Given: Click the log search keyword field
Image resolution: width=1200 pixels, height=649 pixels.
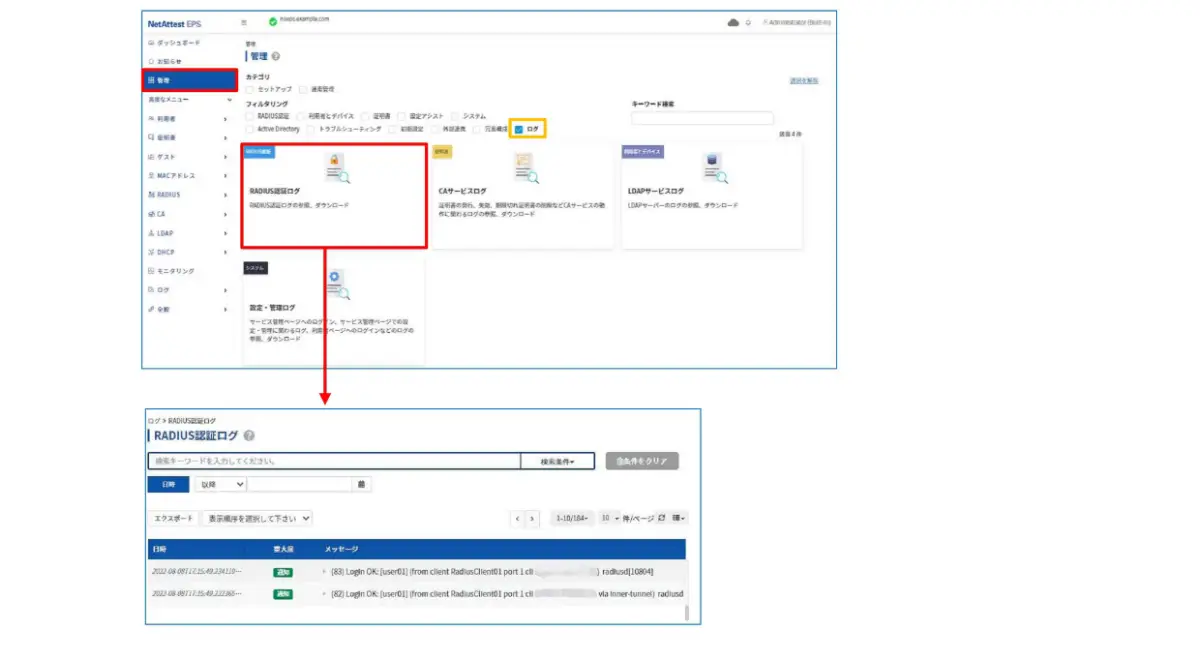Looking at the screenshot, I should pyautogui.click(x=334, y=461).
